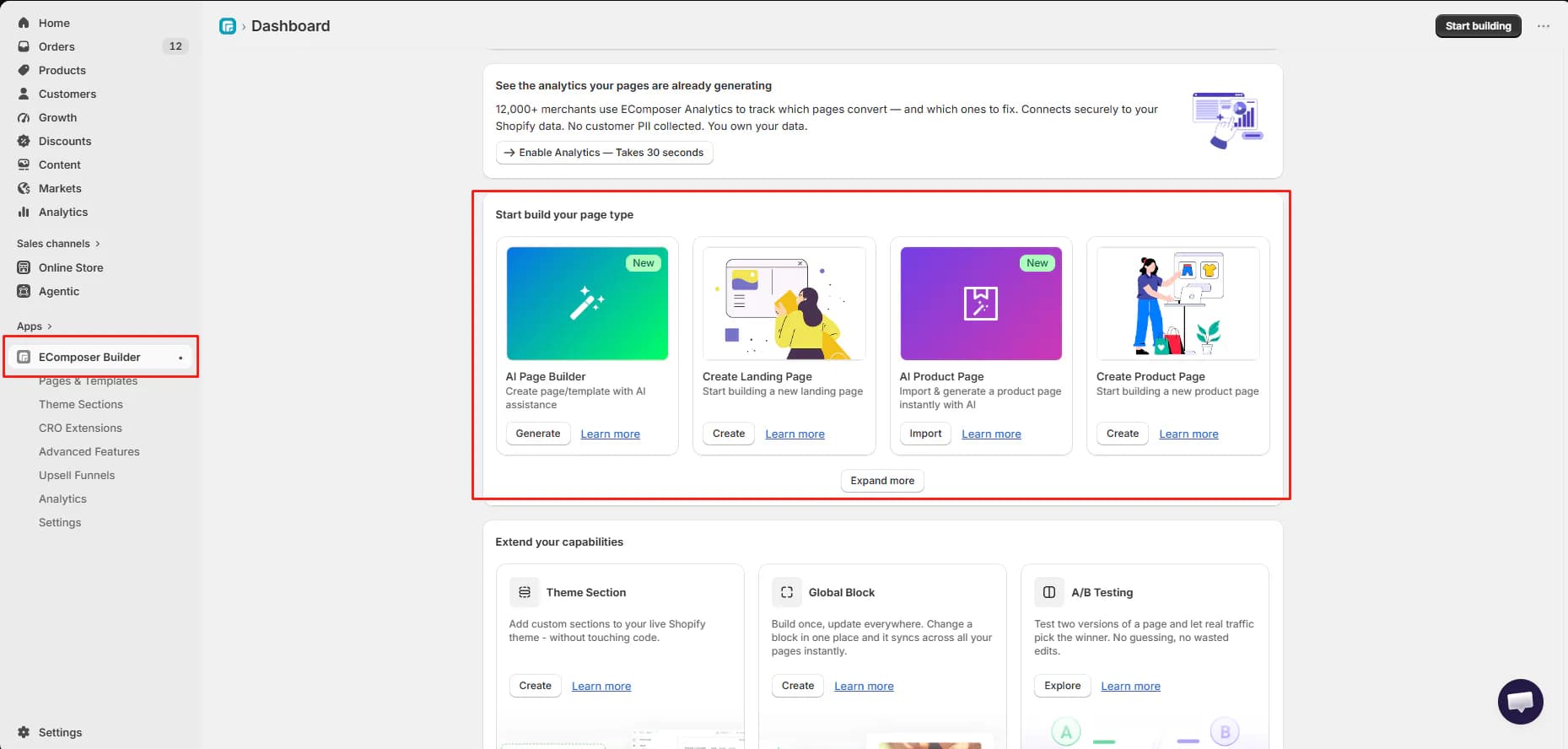This screenshot has width=1568, height=749.
Task: Click the Products tag icon
Action: click(24, 70)
